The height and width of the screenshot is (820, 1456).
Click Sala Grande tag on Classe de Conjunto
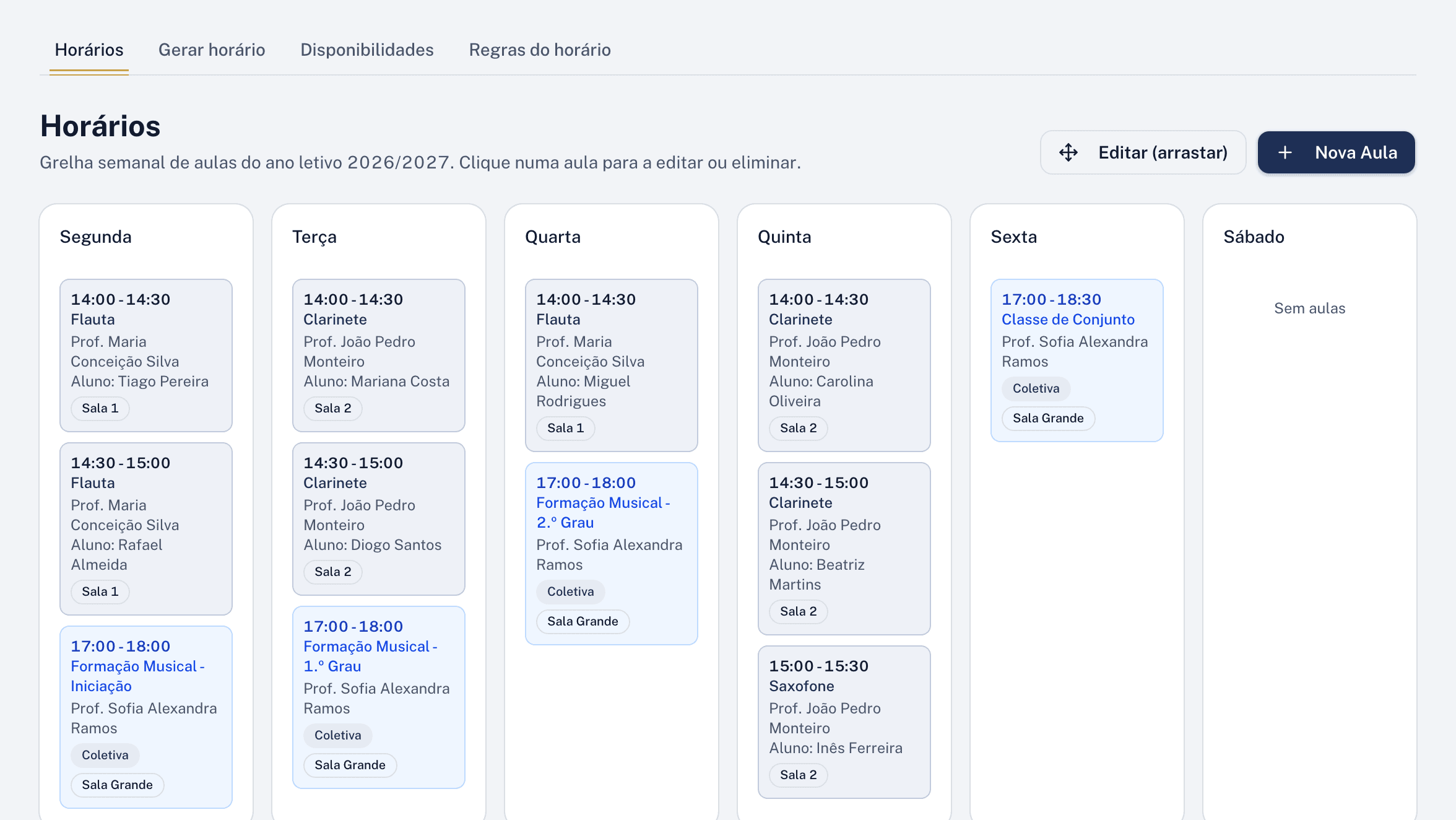pyautogui.click(x=1049, y=418)
